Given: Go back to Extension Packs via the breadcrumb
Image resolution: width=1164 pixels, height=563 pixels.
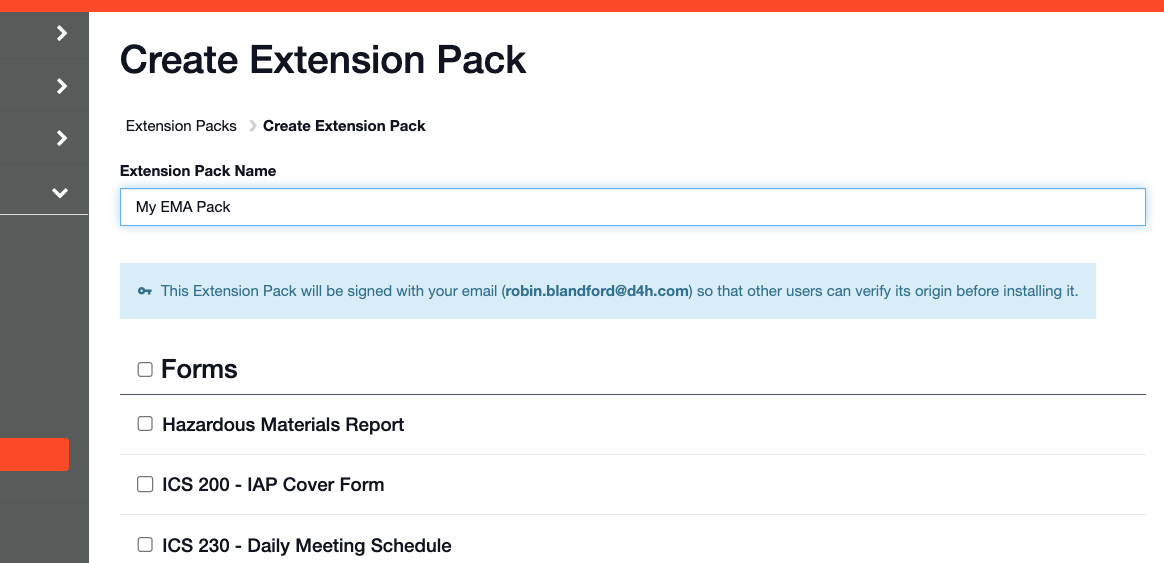Looking at the screenshot, I should [x=181, y=126].
